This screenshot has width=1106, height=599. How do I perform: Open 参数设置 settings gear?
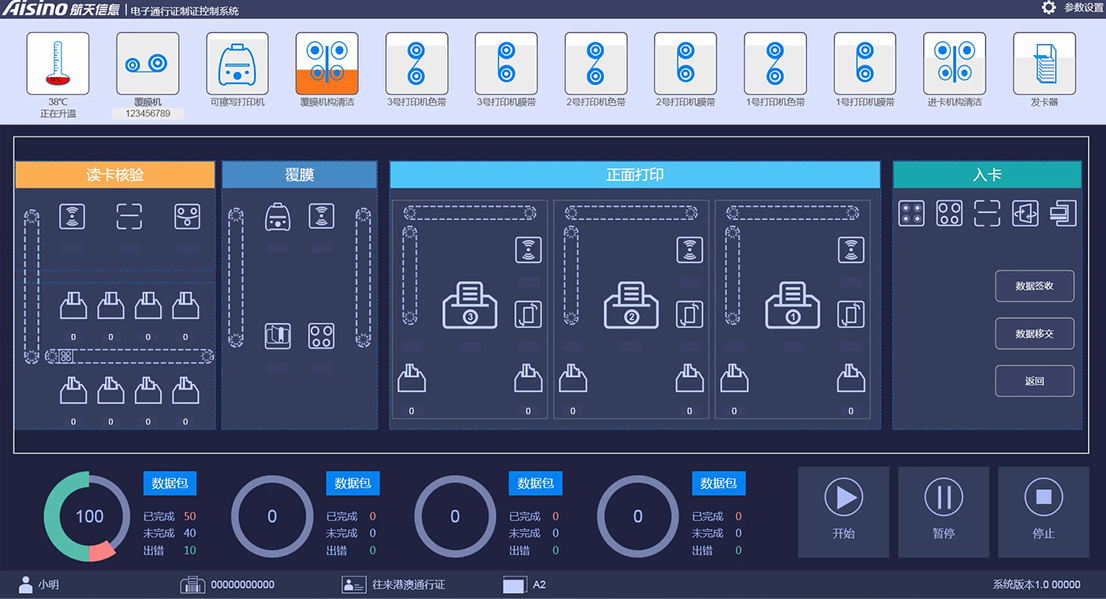(x=1049, y=8)
